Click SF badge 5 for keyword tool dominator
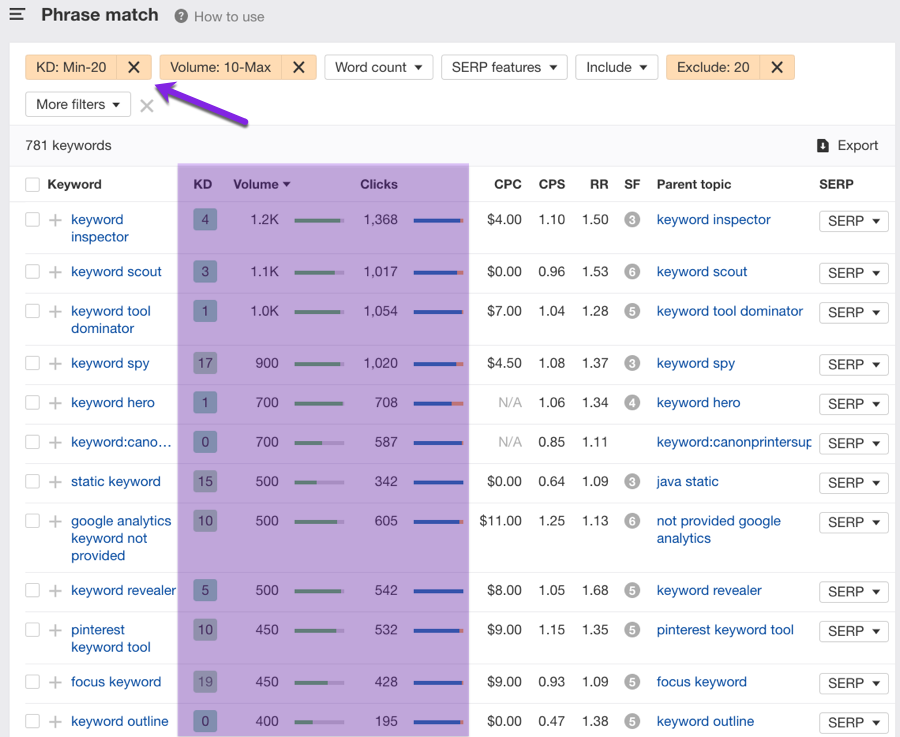This screenshot has height=737, width=900. pyautogui.click(x=632, y=312)
